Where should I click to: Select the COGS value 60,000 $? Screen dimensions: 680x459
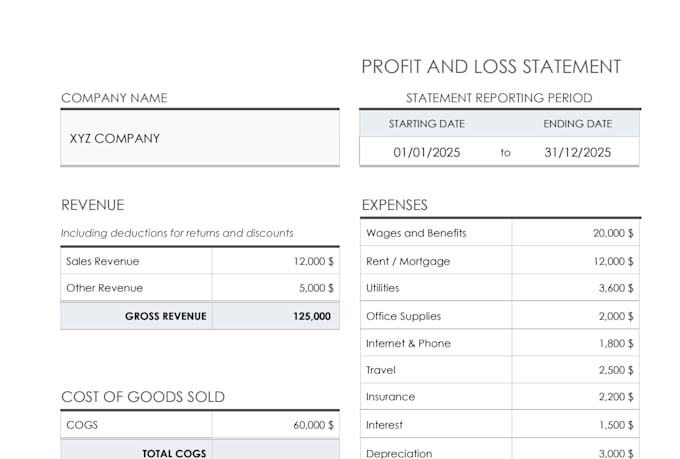pyautogui.click(x=276, y=425)
